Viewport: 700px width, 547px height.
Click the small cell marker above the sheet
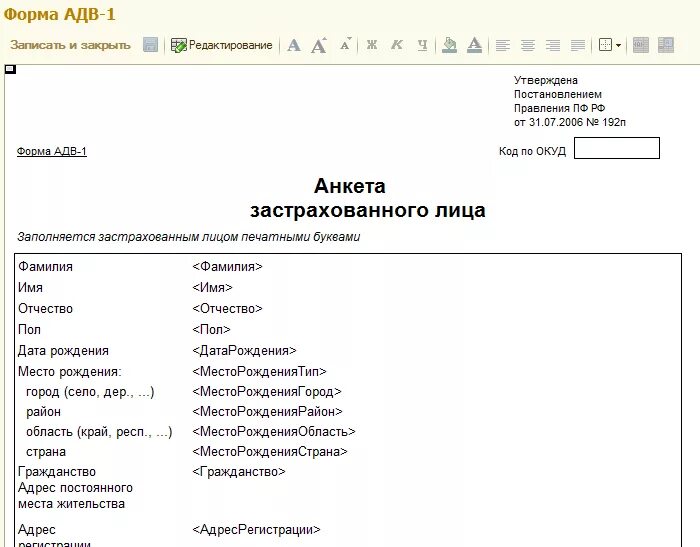10,69
